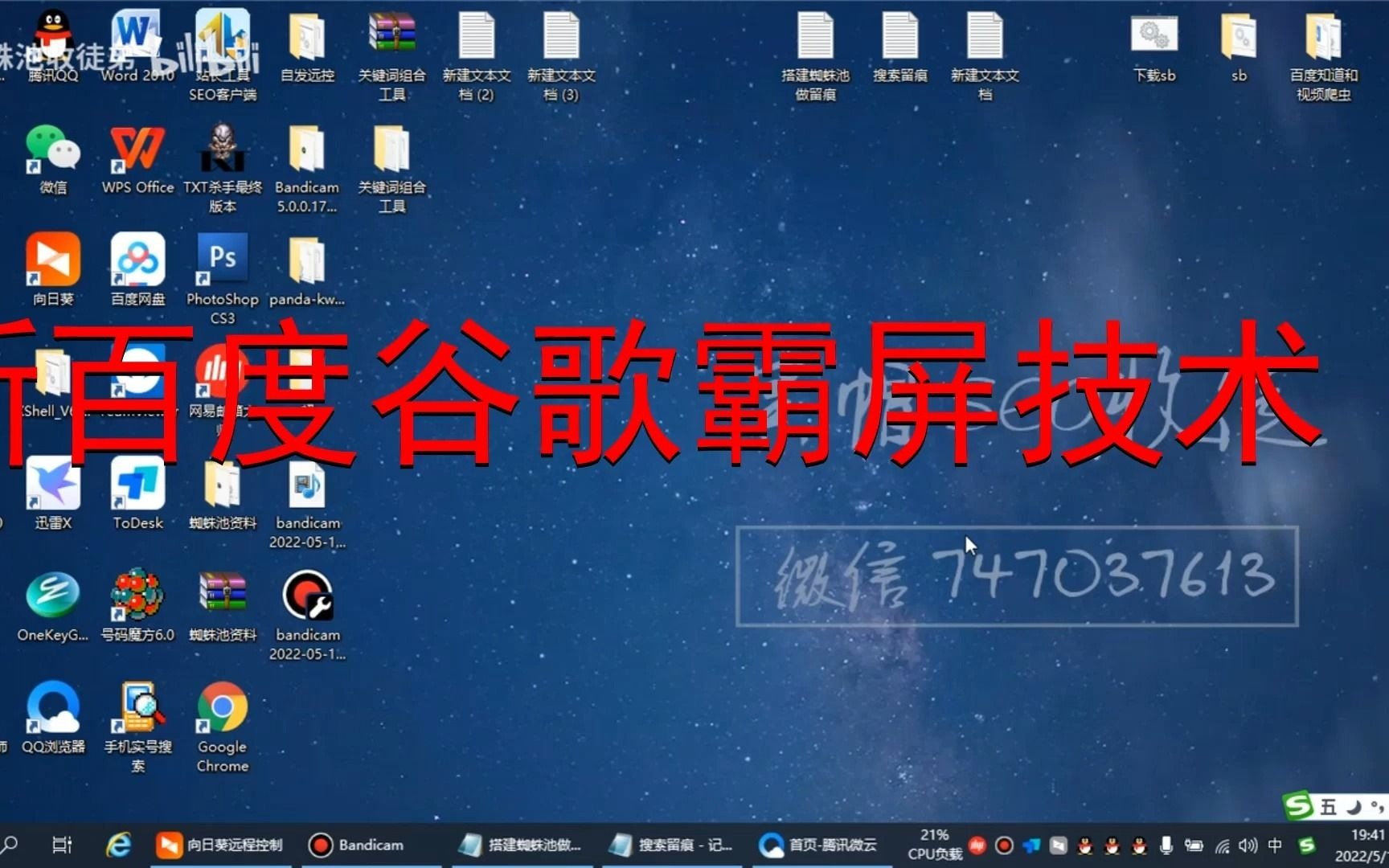This screenshot has width=1389, height=868.
Task: Select the 自发远控 folder
Action: pos(307,46)
